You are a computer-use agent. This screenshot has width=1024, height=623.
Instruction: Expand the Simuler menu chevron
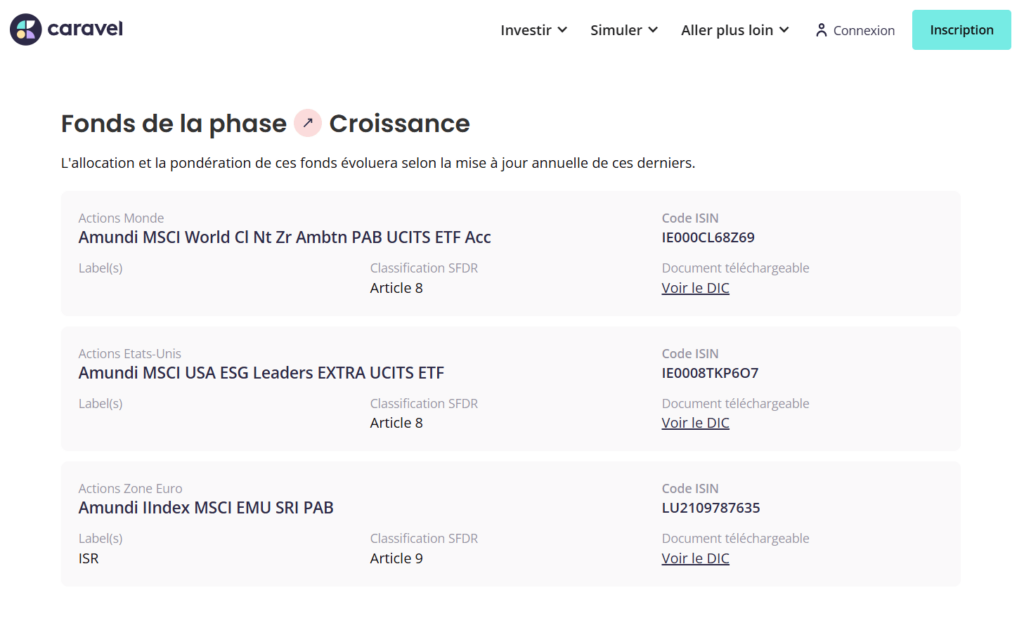[x=652, y=30]
